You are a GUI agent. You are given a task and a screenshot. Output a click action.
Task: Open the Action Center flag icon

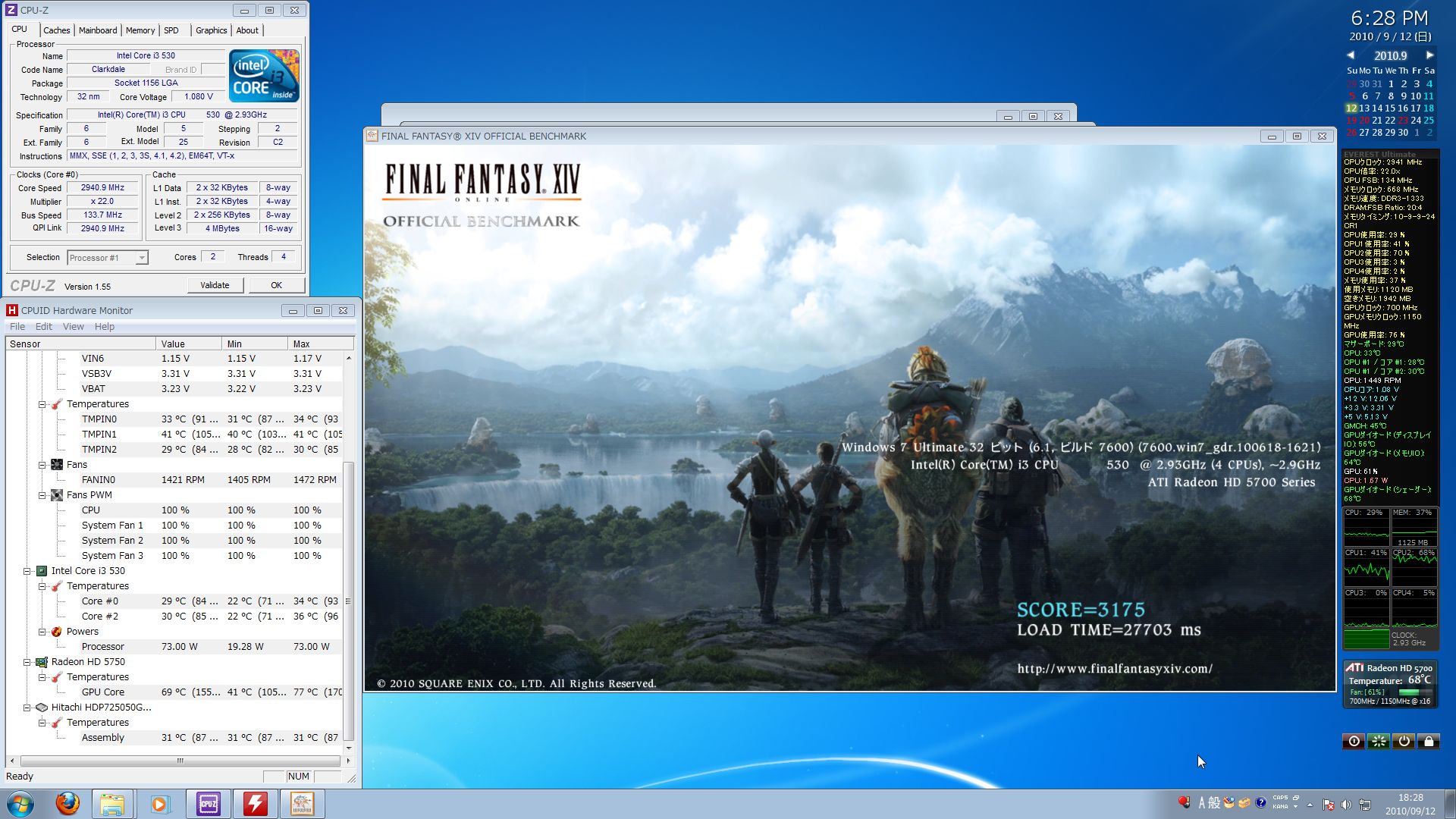1328,805
